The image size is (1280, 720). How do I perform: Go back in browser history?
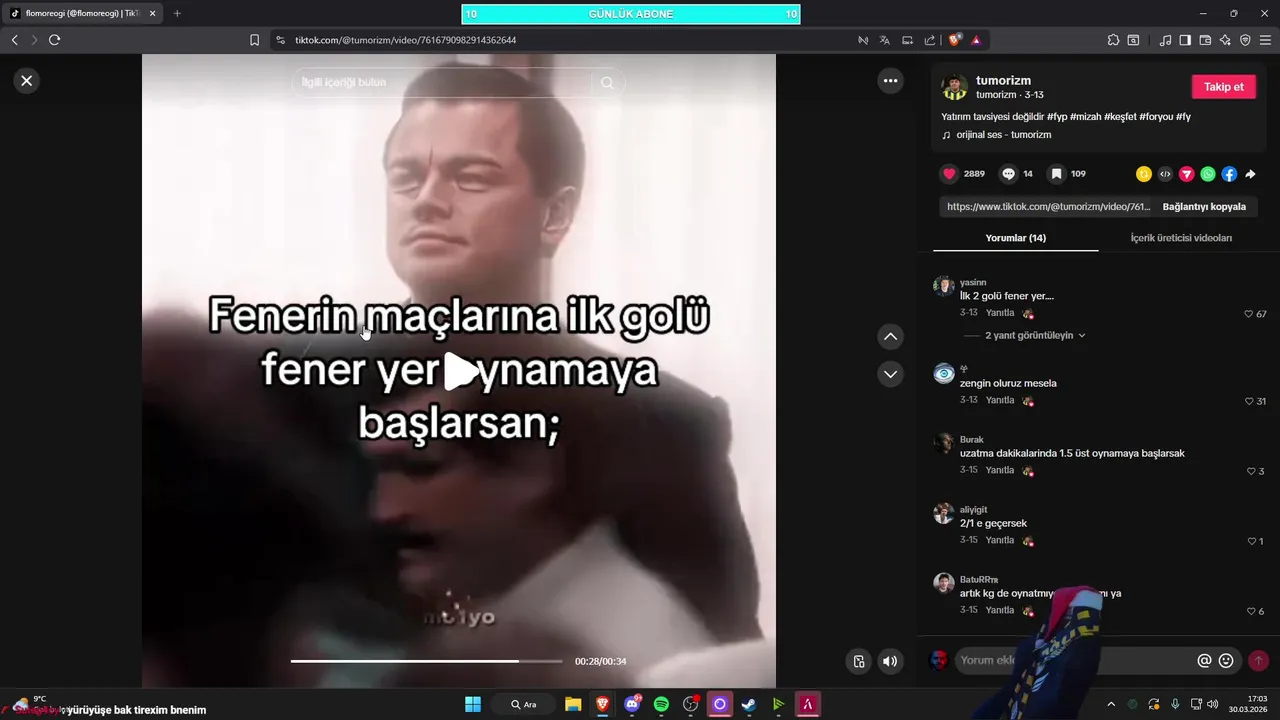(x=14, y=40)
